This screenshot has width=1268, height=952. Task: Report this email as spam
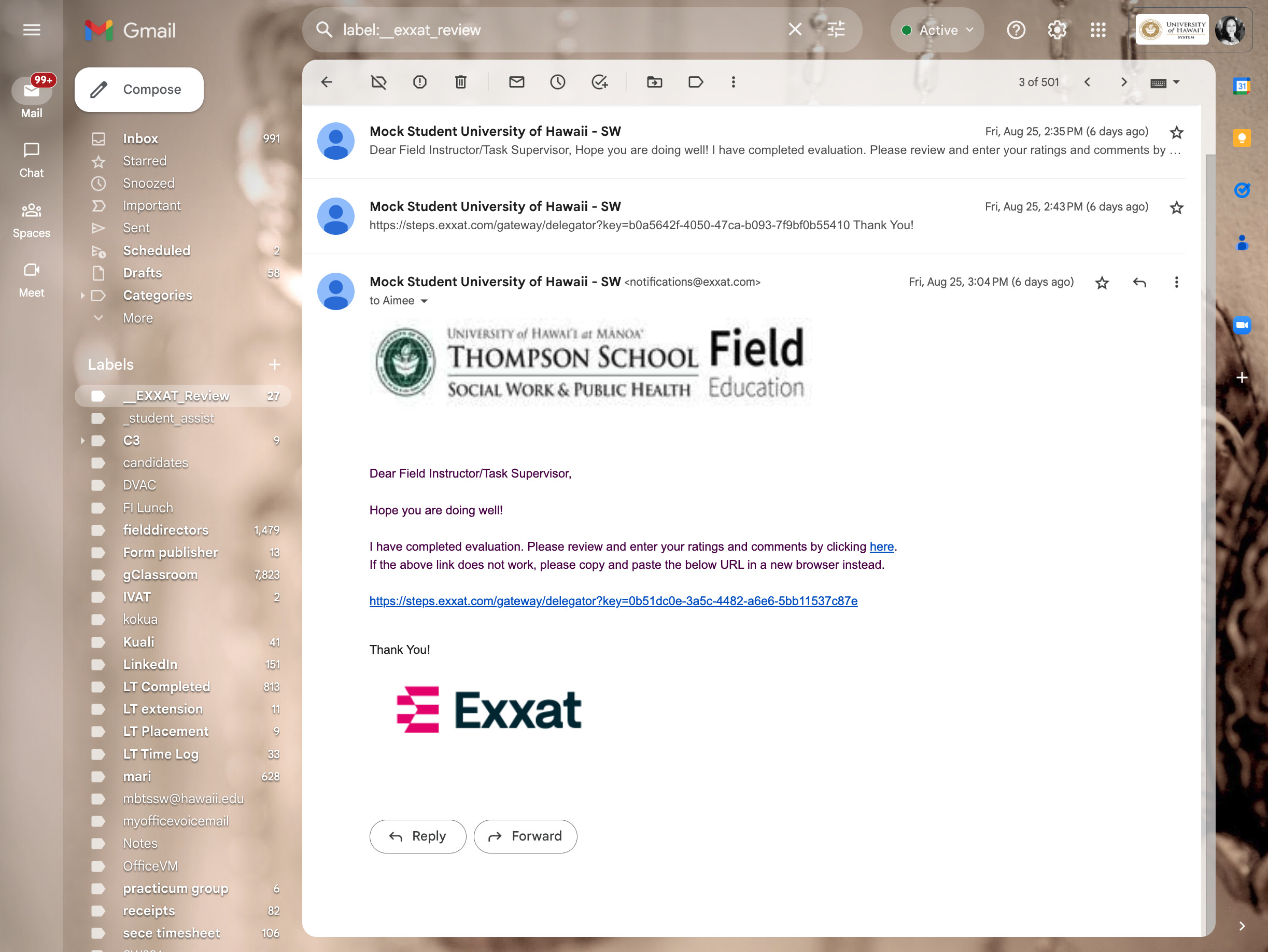tap(419, 82)
